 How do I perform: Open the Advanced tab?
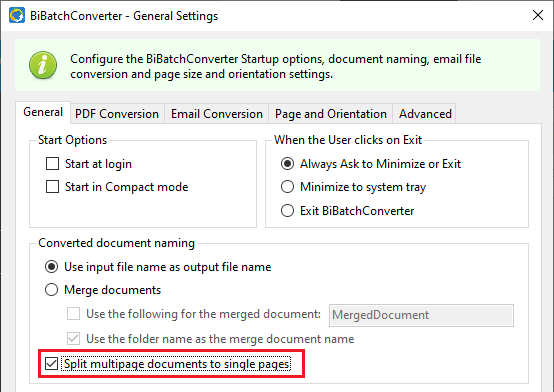(425, 114)
